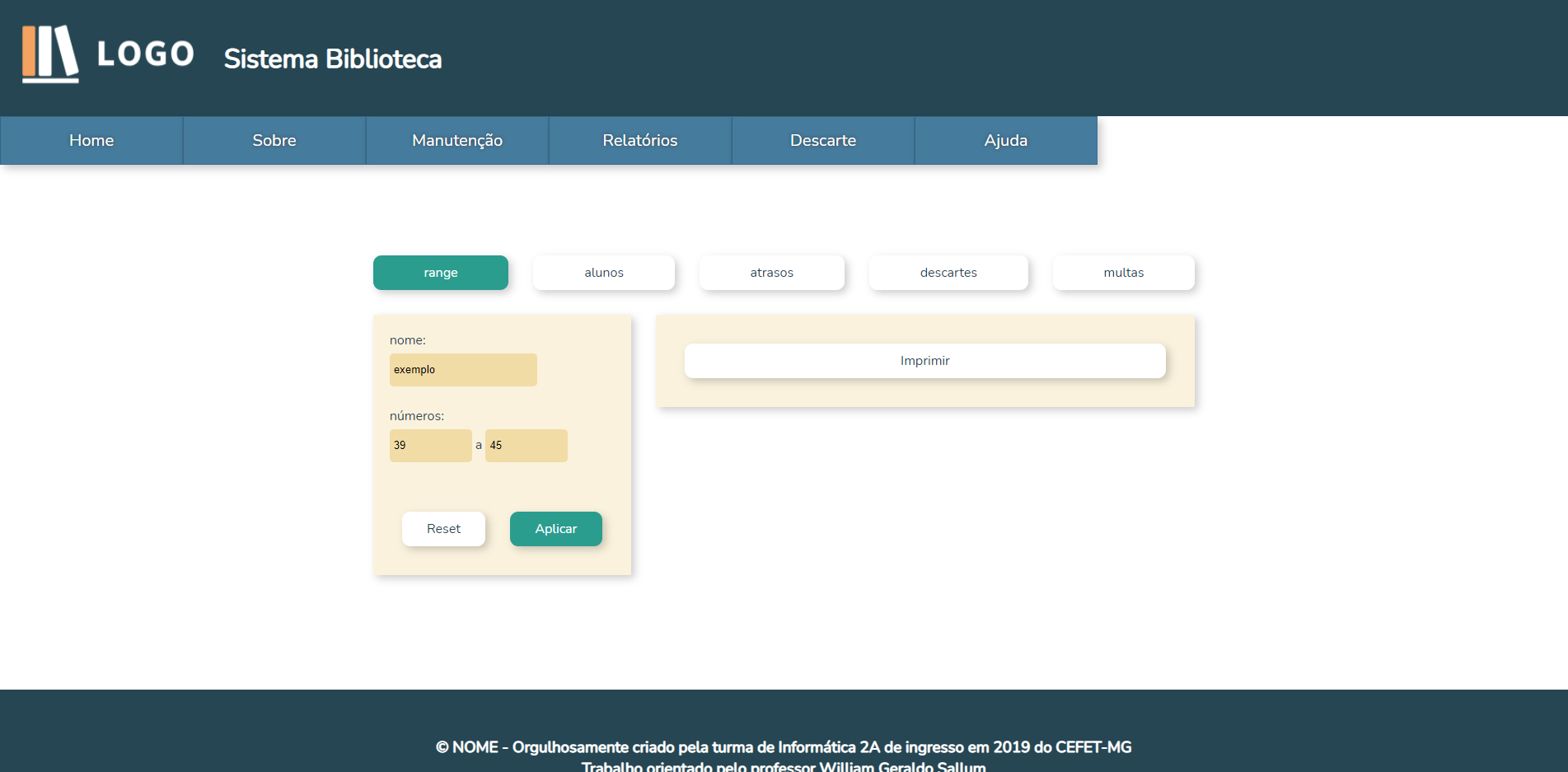1568x772 pixels.
Task: Click the library books logo icon
Action: pos(50,54)
